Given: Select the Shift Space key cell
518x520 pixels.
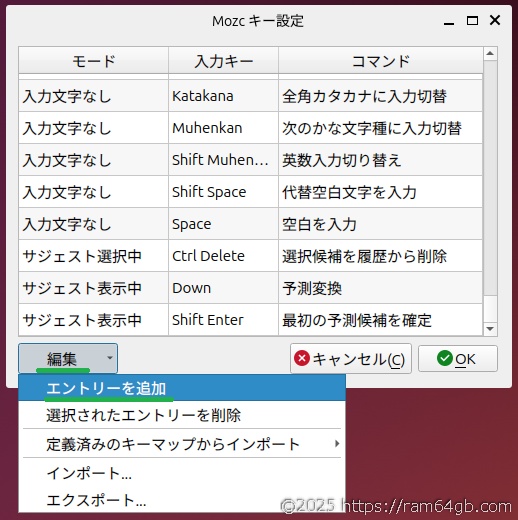Looking at the screenshot, I should click(x=223, y=192).
